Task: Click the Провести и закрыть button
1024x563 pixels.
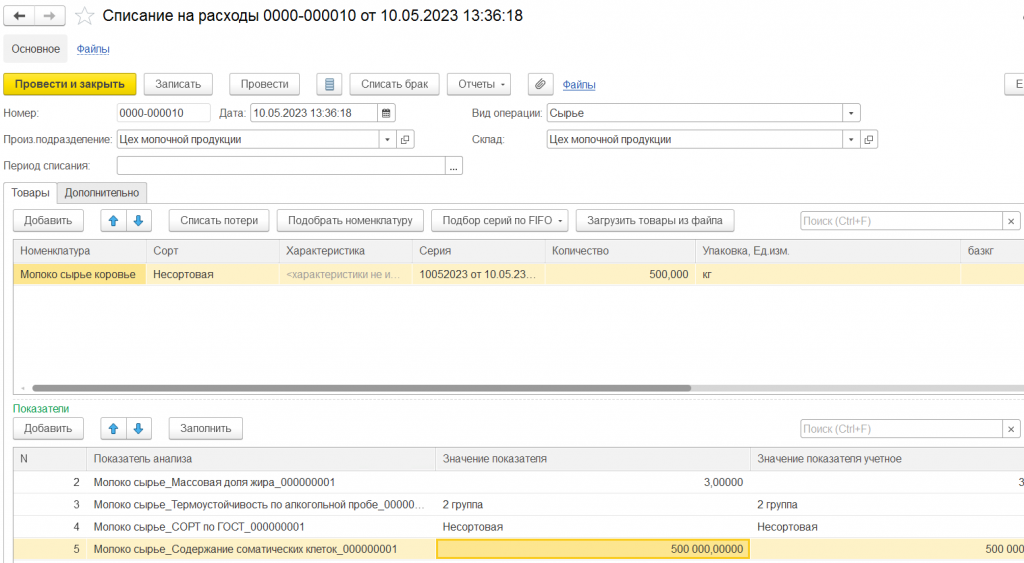Action: (70, 84)
